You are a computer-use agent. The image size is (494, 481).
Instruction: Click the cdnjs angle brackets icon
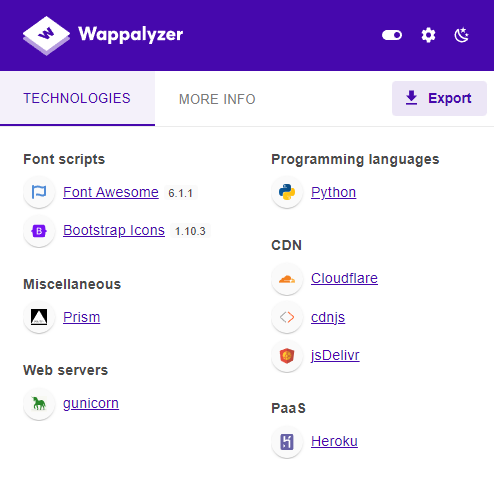click(x=287, y=317)
